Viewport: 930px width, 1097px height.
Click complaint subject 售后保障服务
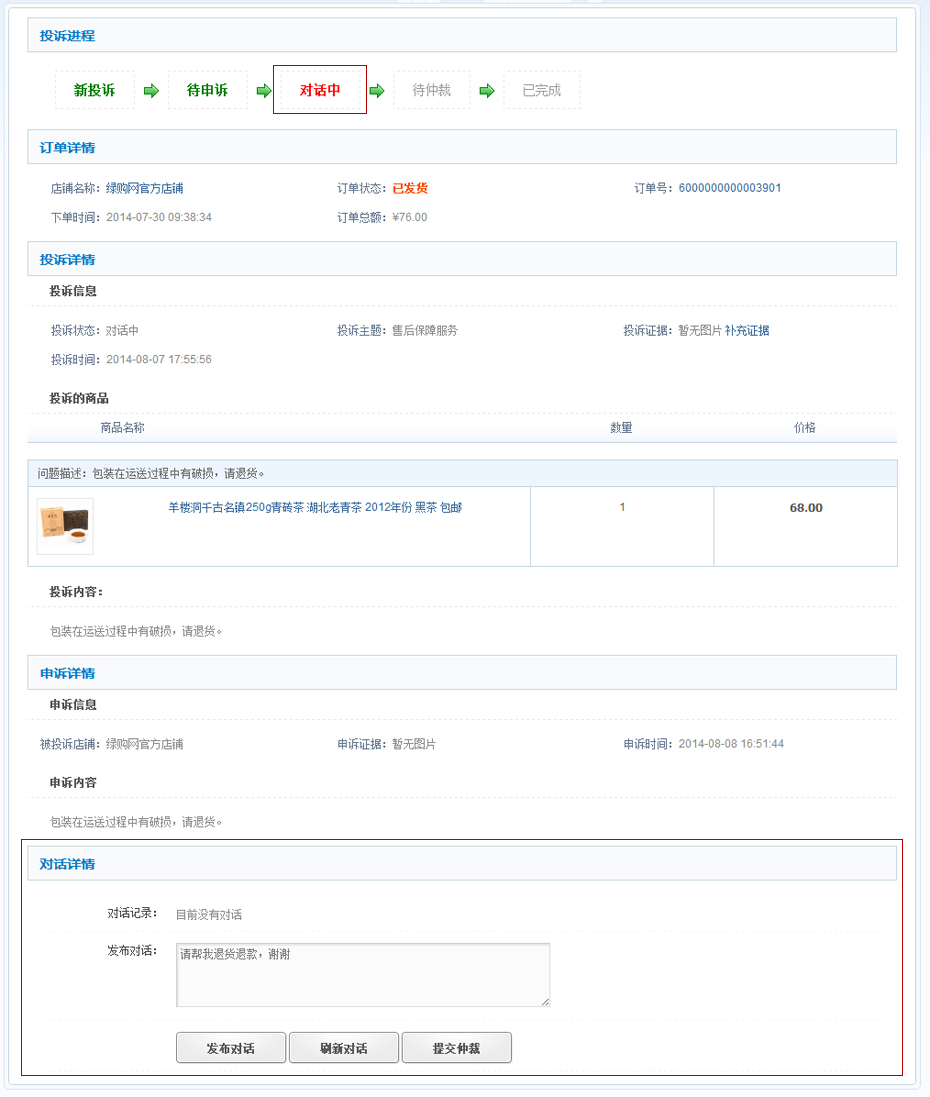click(x=425, y=330)
